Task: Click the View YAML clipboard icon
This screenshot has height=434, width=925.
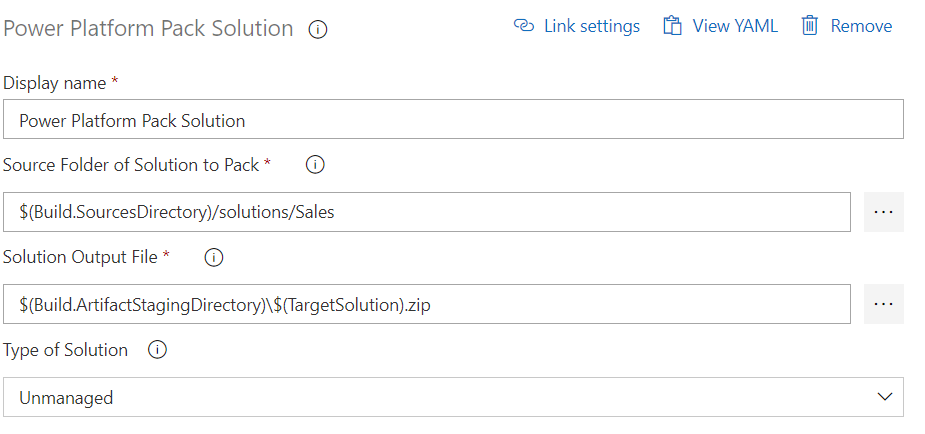Action: click(x=672, y=26)
